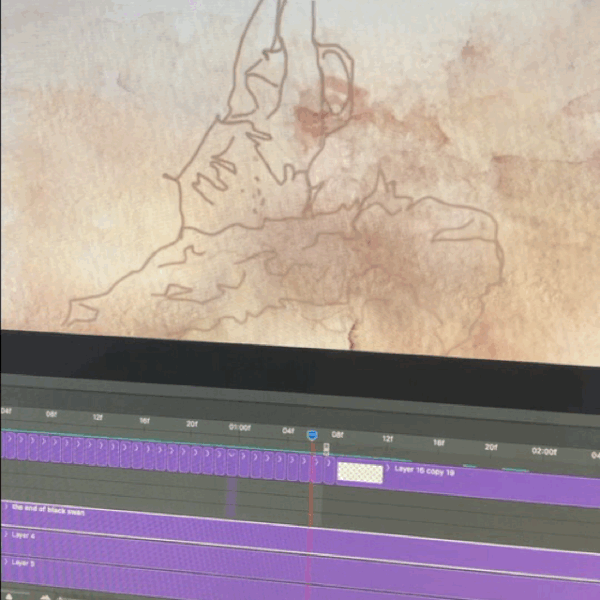Image resolution: width=600 pixels, height=600 pixels.
Task: Click the 20f ruler mark just before 02:00f
Action: tap(491, 447)
